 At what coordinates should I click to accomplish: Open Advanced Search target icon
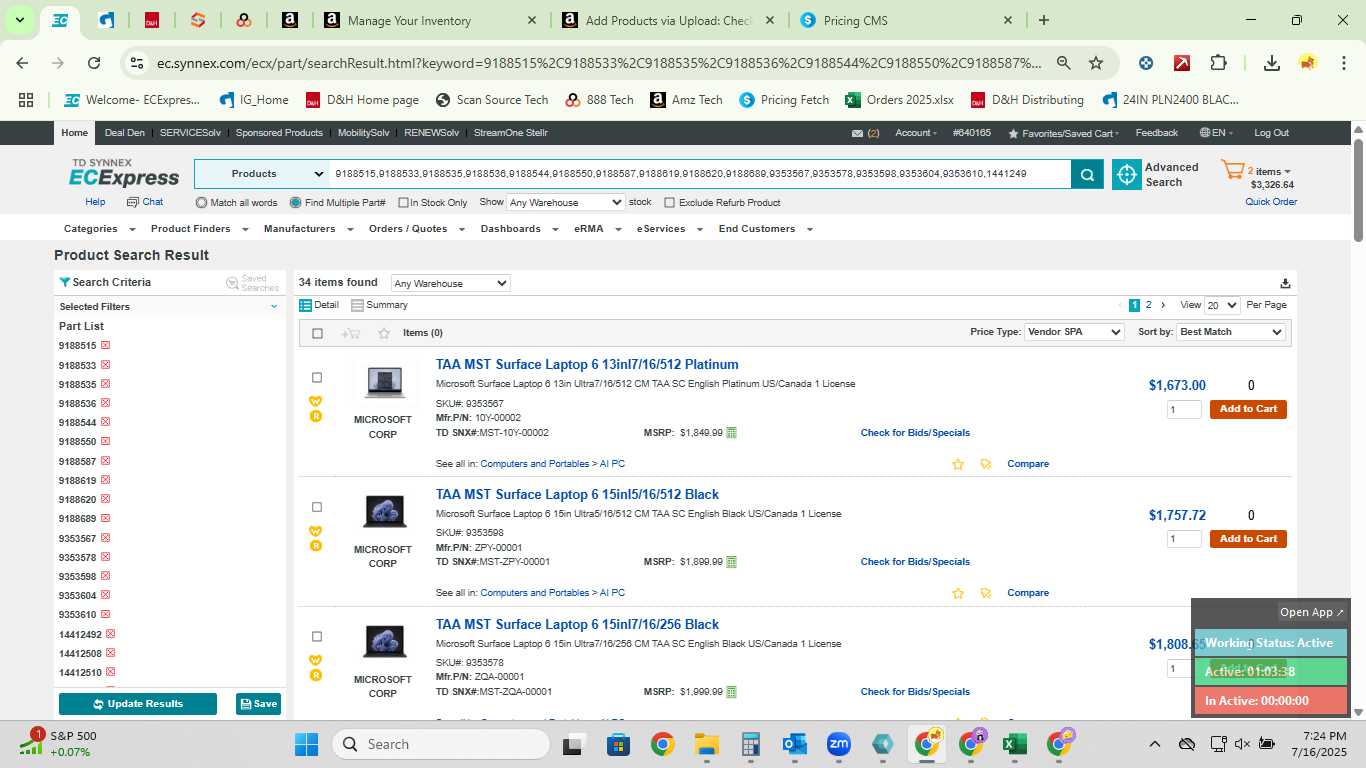click(1127, 174)
